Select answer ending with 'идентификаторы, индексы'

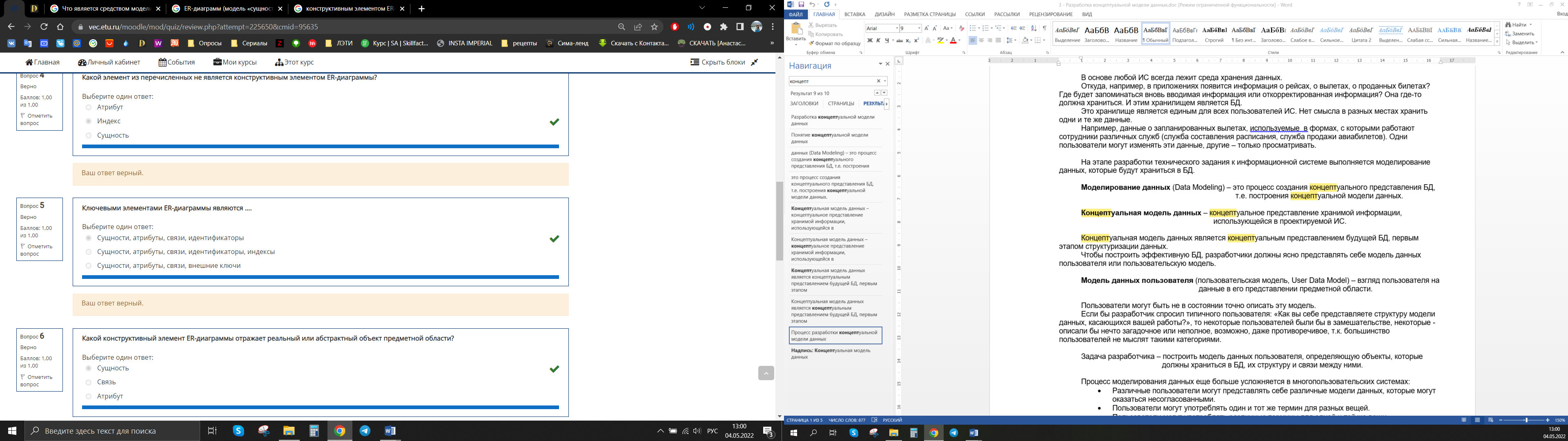[x=88, y=252]
